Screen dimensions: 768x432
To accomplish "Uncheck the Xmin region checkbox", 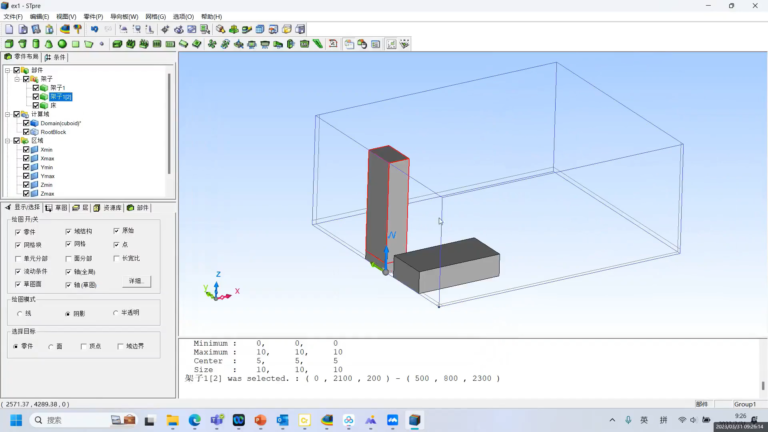I will [26, 149].
